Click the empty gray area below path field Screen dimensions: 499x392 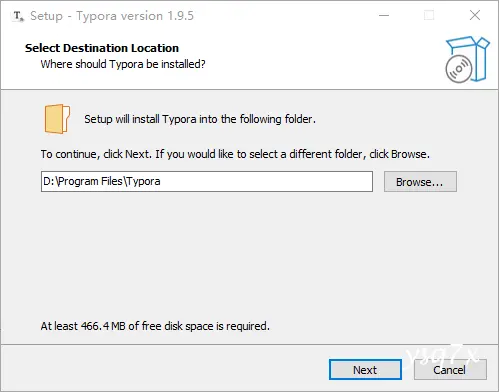point(248,253)
